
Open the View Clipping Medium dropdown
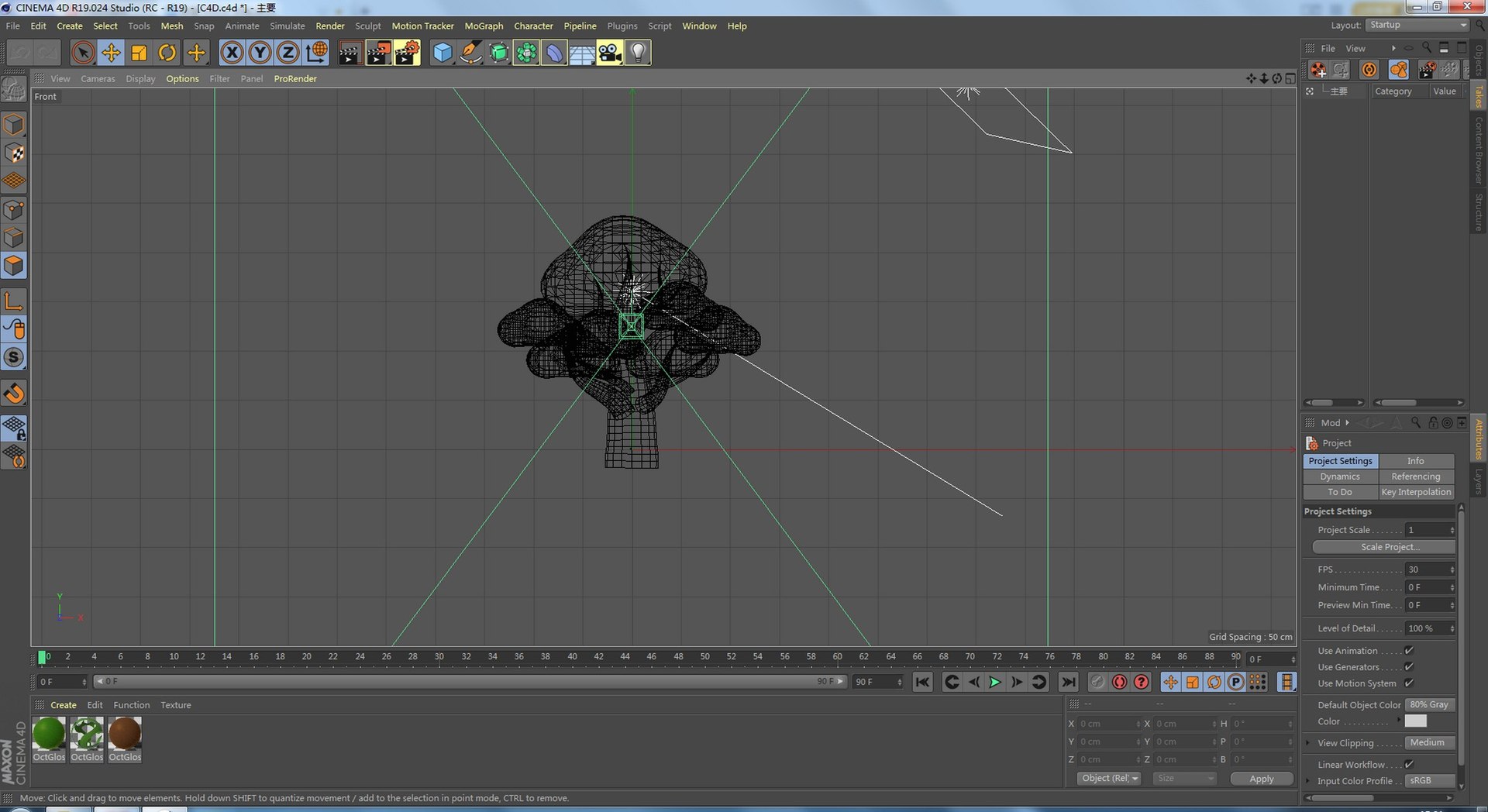coord(1430,742)
